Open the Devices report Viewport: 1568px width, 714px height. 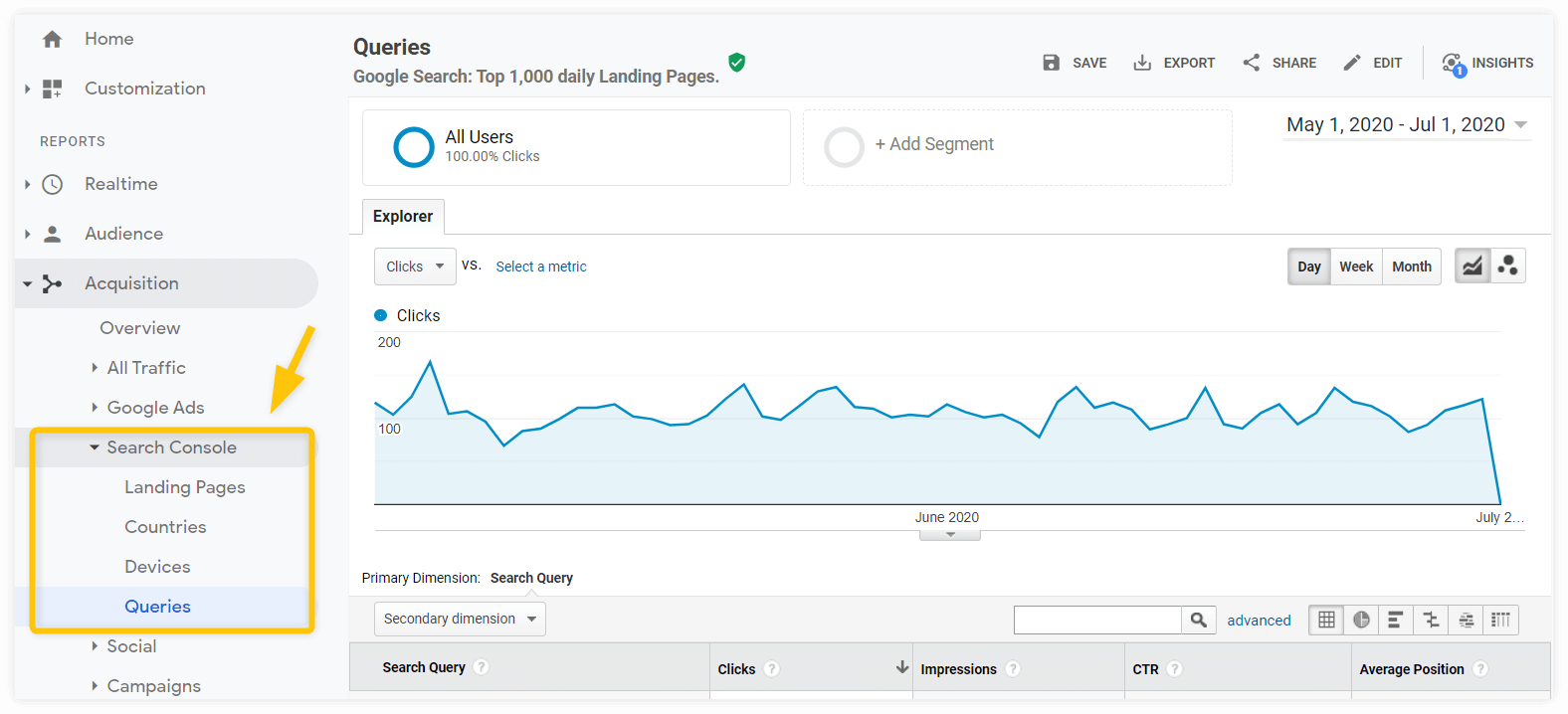click(157, 567)
